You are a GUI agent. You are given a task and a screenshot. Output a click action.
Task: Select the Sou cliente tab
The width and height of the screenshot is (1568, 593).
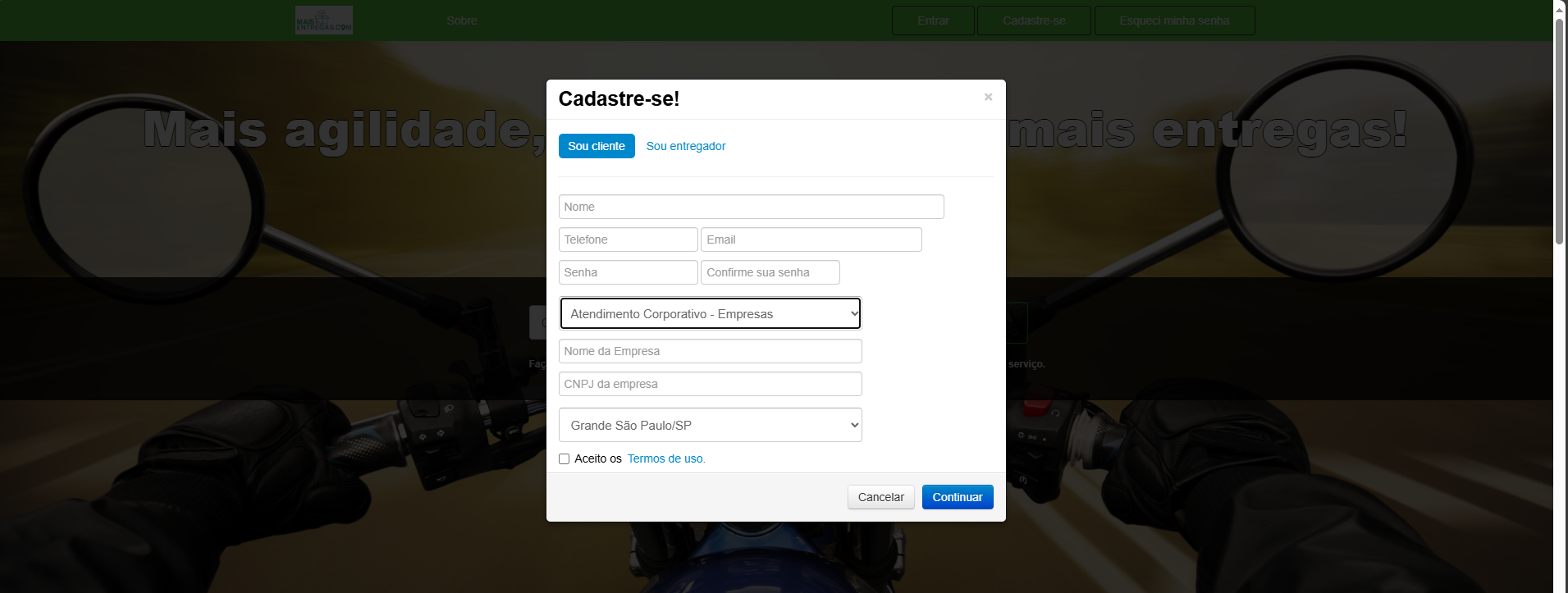point(597,146)
